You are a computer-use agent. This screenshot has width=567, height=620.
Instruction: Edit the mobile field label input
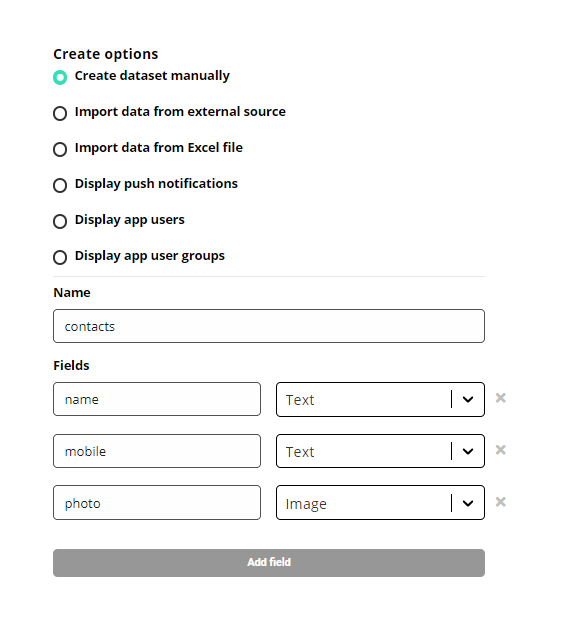(157, 451)
